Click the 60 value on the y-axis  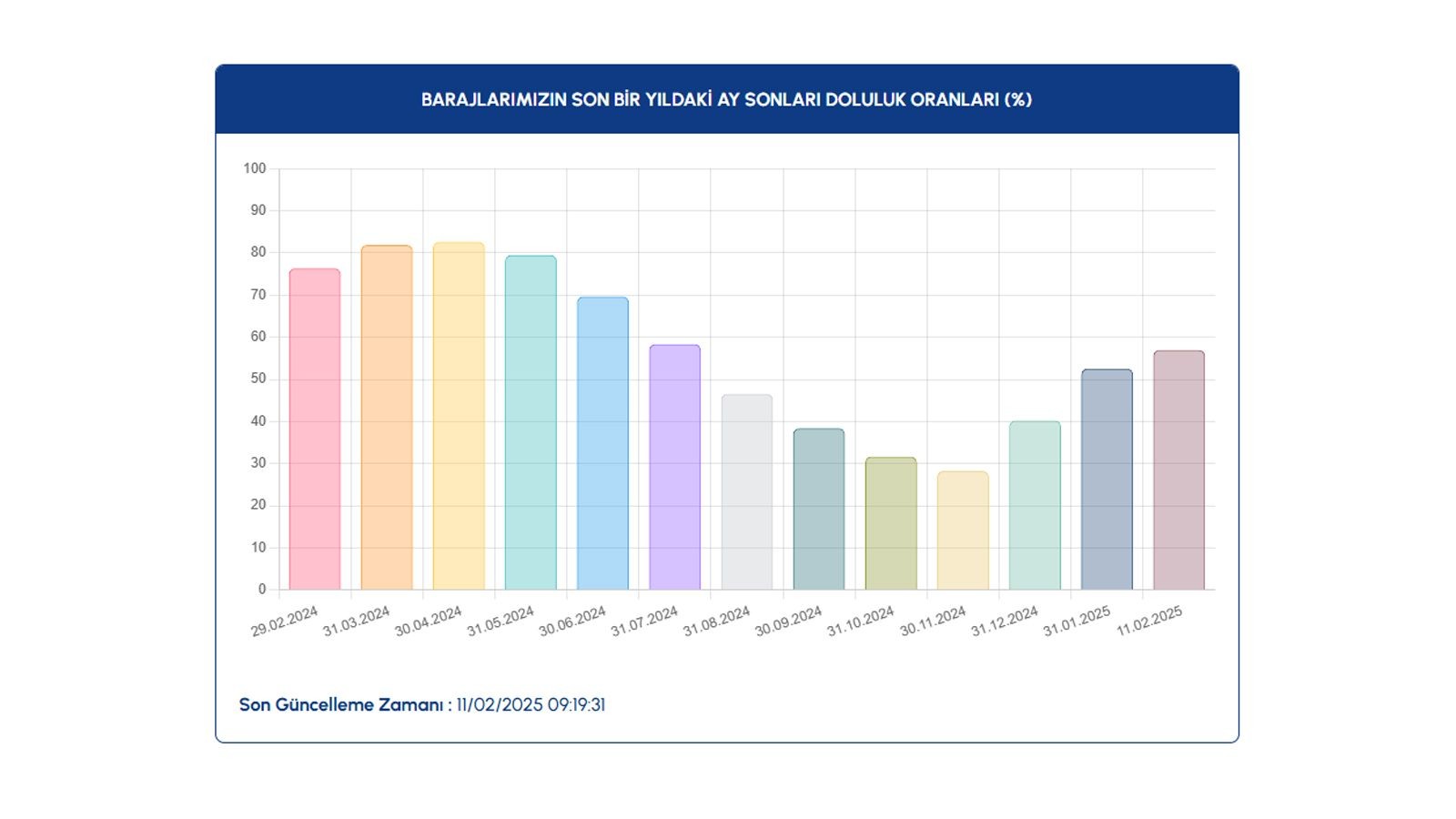click(x=258, y=337)
